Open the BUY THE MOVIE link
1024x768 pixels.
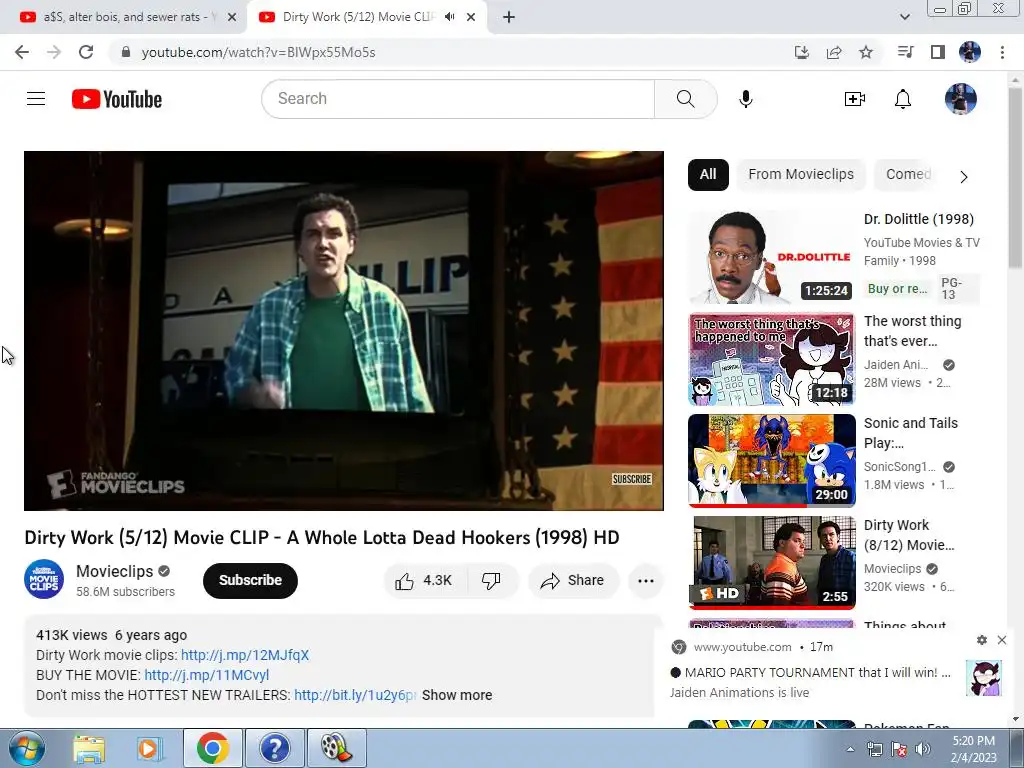click(206, 675)
